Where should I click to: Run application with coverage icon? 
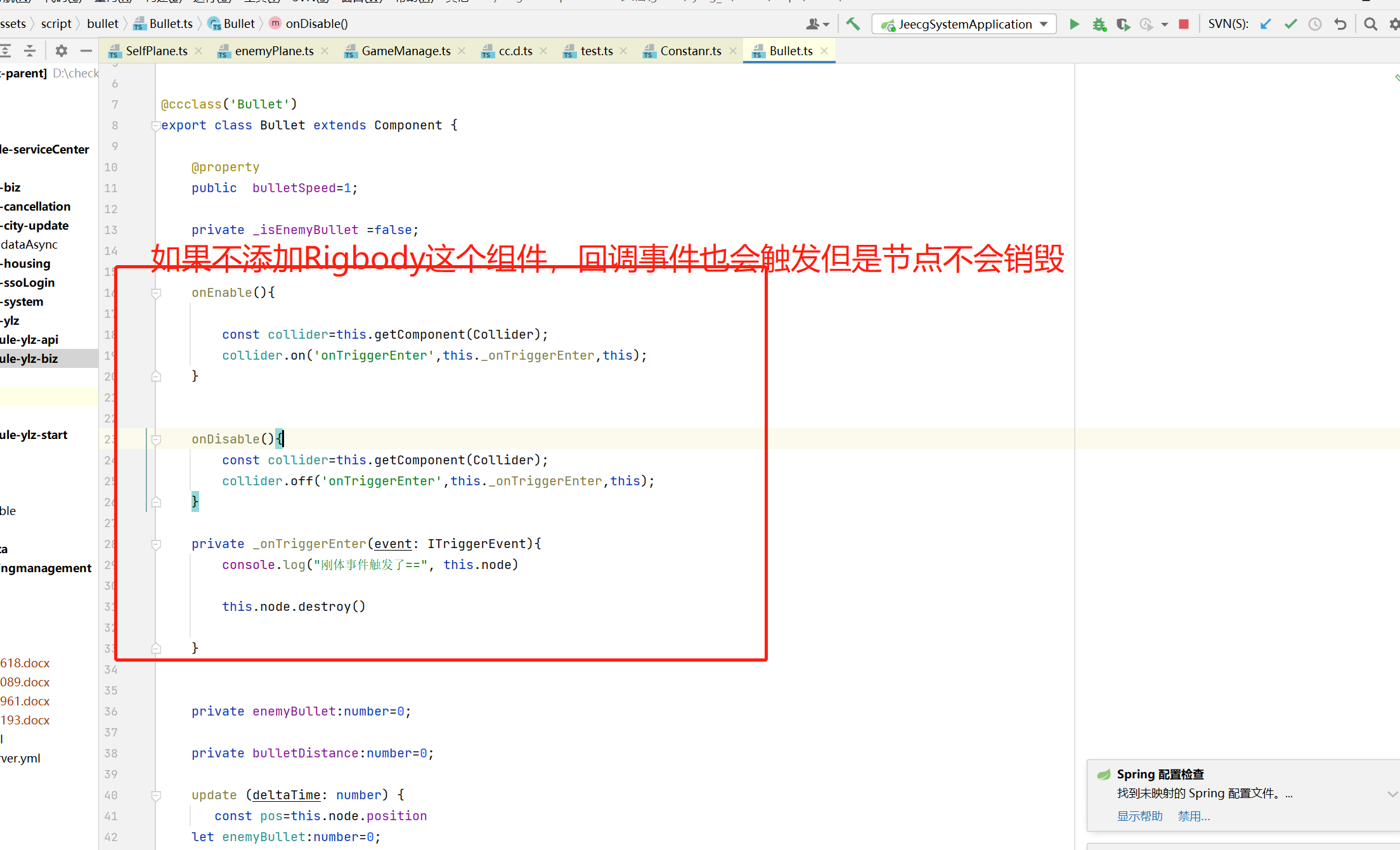(x=1123, y=24)
